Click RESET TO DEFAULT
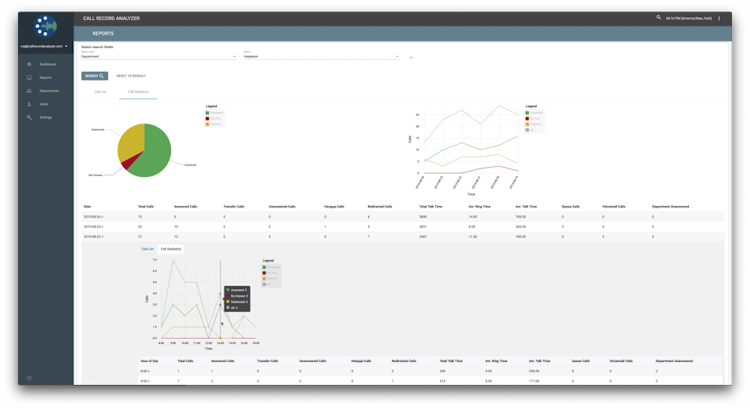The height and width of the screenshot is (409, 750). (131, 76)
